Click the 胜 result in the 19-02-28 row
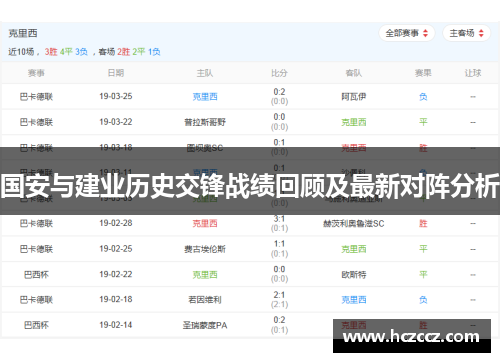Viewport: 500px width, 362px height. point(423,223)
